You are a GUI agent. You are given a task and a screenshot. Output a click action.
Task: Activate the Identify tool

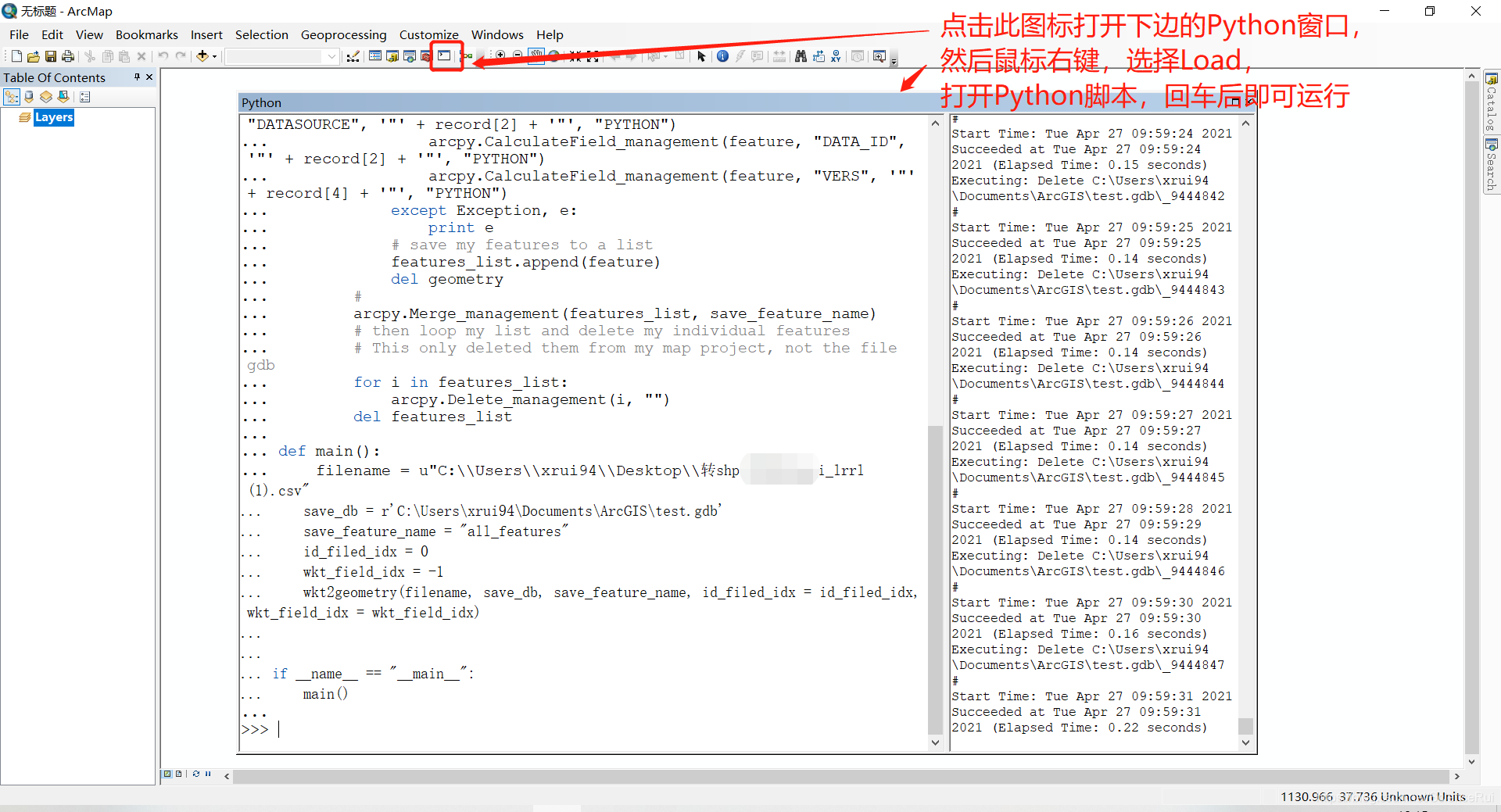[x=722, y=56]
